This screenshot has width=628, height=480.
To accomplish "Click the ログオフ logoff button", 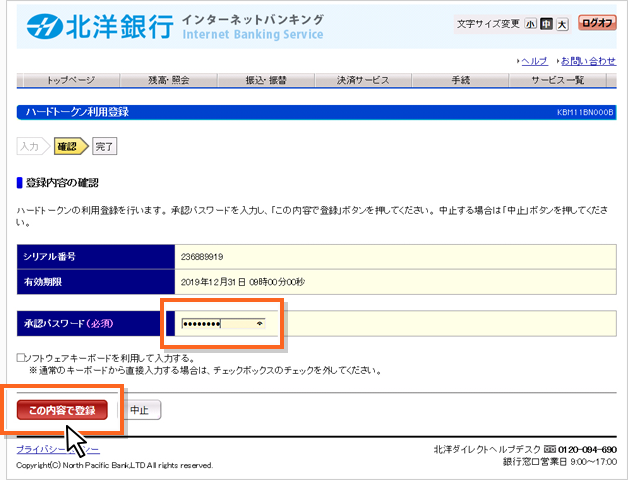I will [x=597, y=23].
